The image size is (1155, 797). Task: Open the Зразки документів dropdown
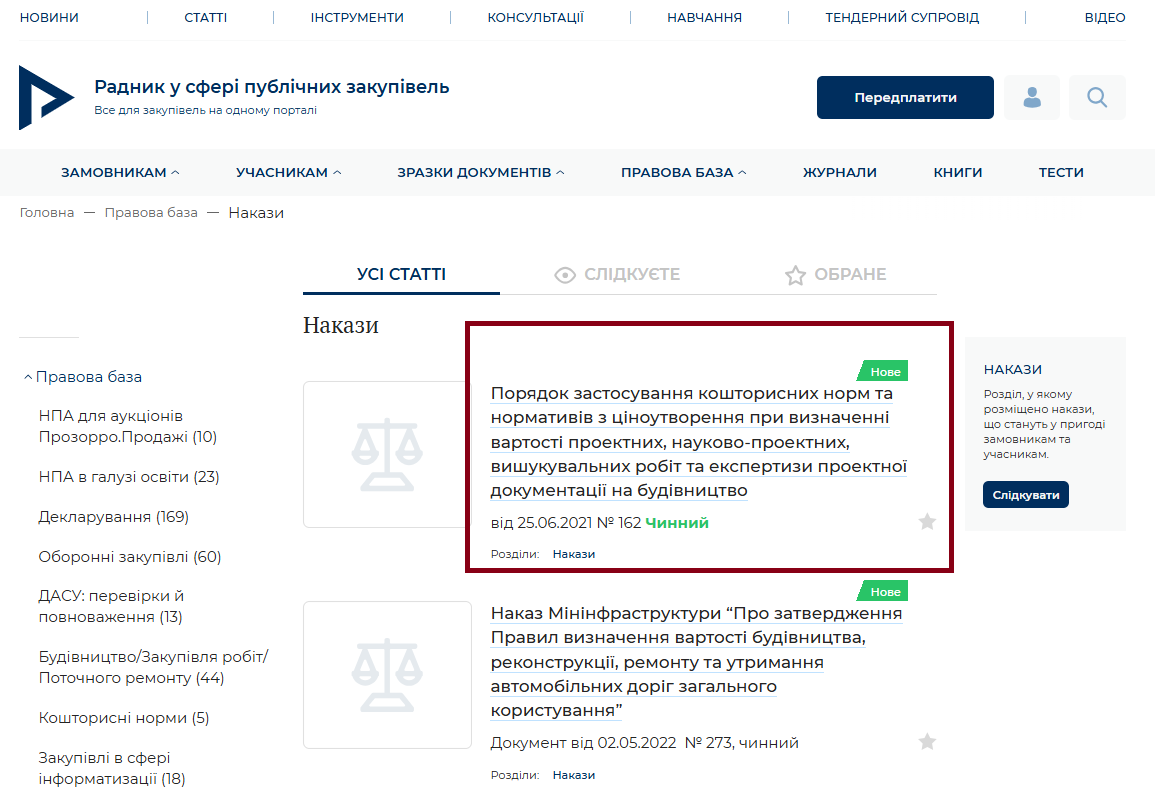tap(480, 172)
